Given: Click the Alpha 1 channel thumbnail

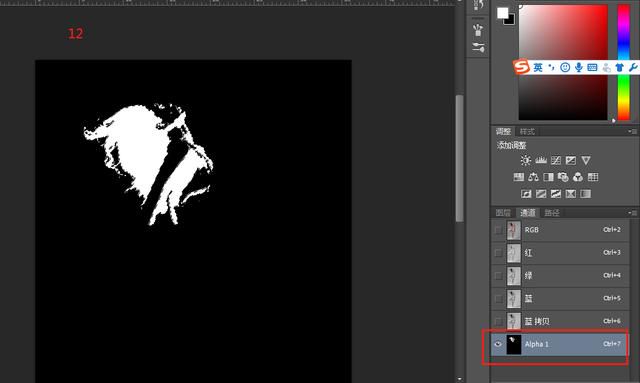Looking at the screenshot, I should point(514,344).
